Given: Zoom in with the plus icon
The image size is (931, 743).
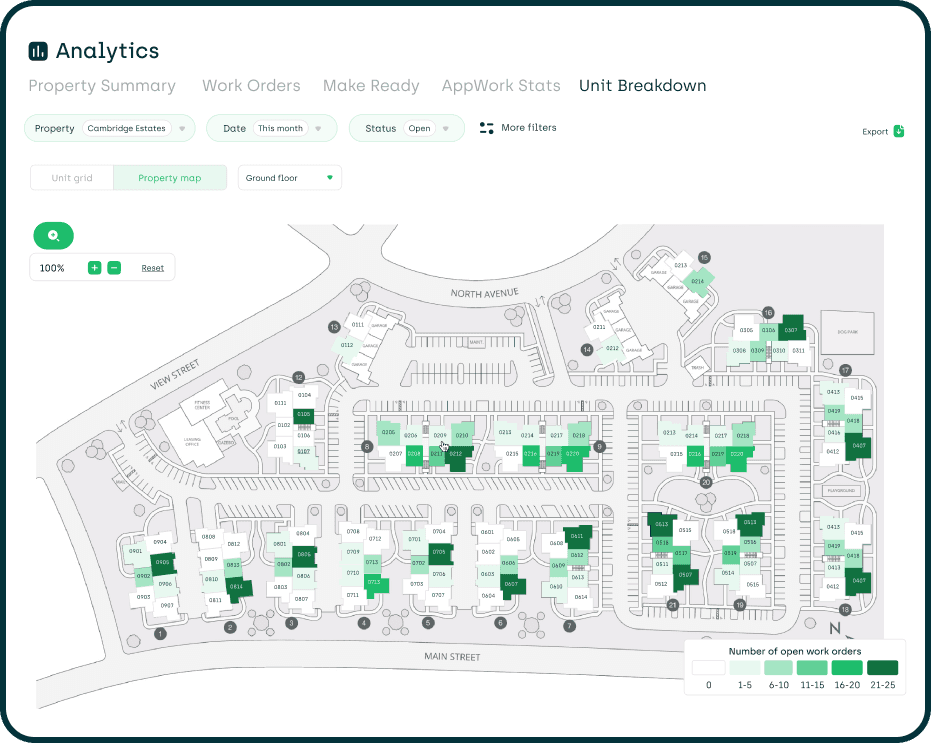Looking at the screenshot, I should (94, 268).
